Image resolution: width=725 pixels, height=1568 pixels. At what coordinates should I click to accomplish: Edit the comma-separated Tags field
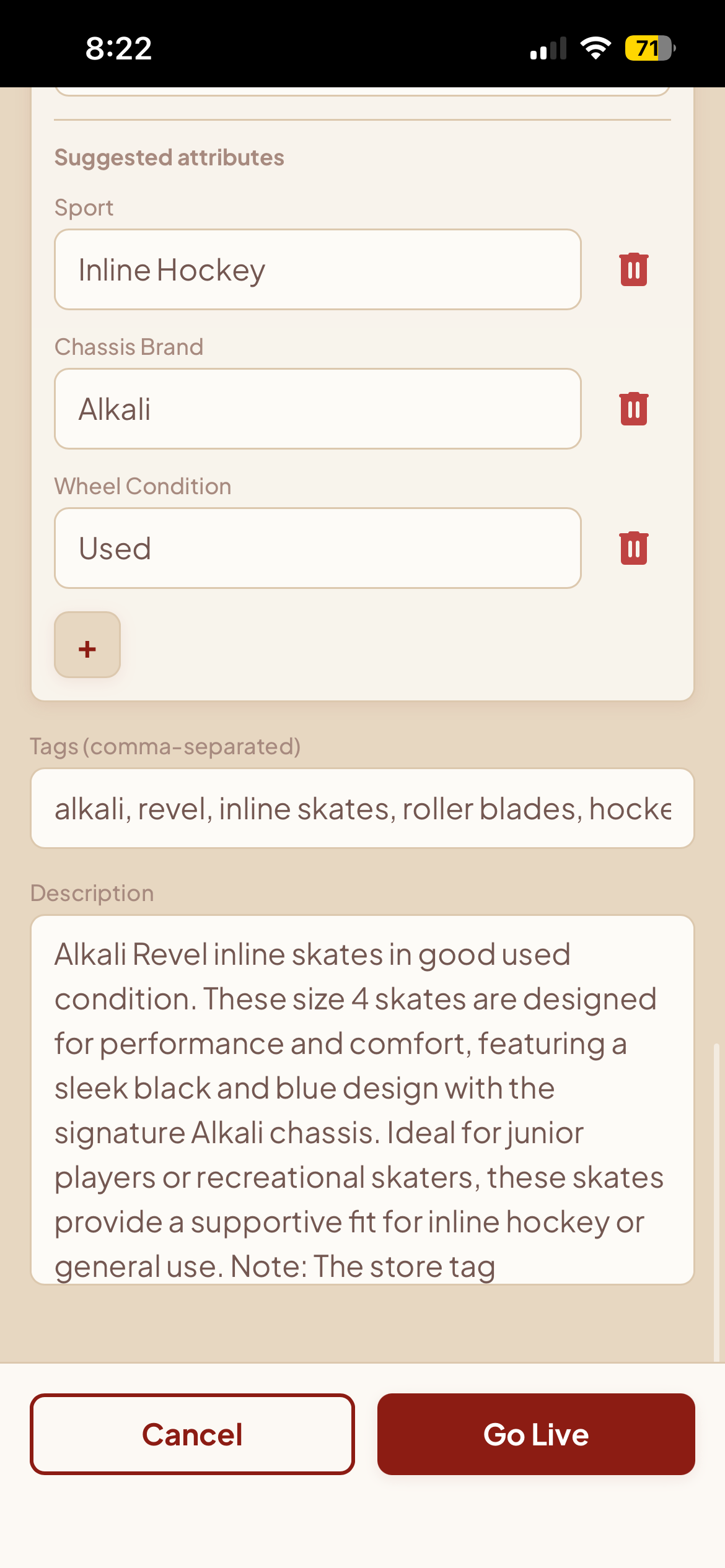coord(362,808)
